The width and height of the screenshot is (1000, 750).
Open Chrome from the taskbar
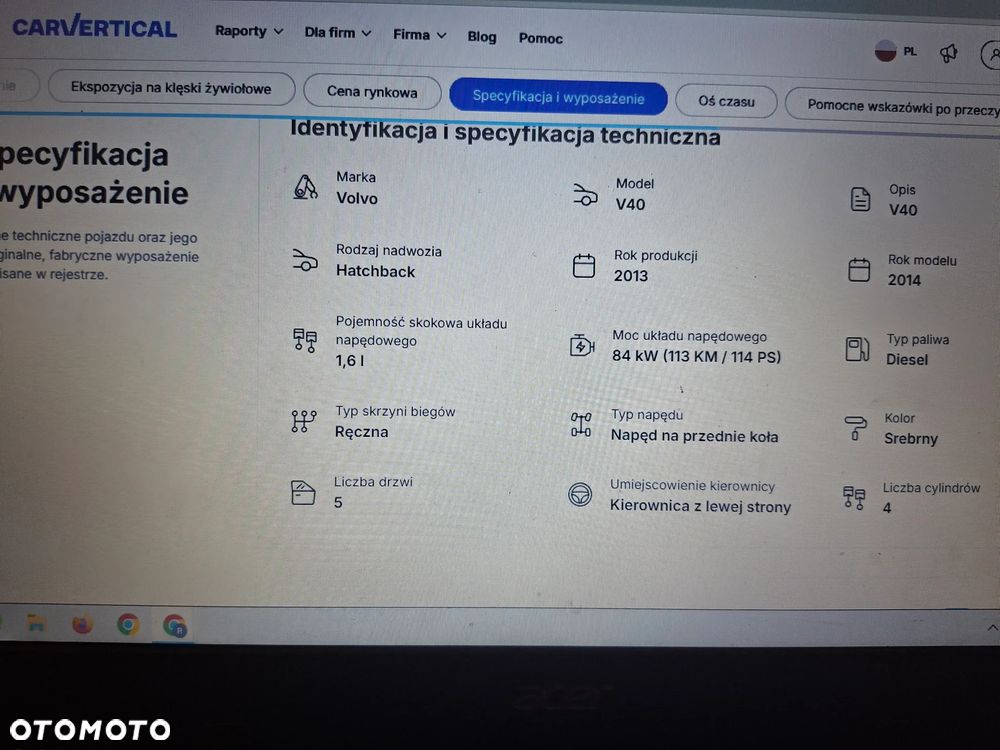(128, 624)
